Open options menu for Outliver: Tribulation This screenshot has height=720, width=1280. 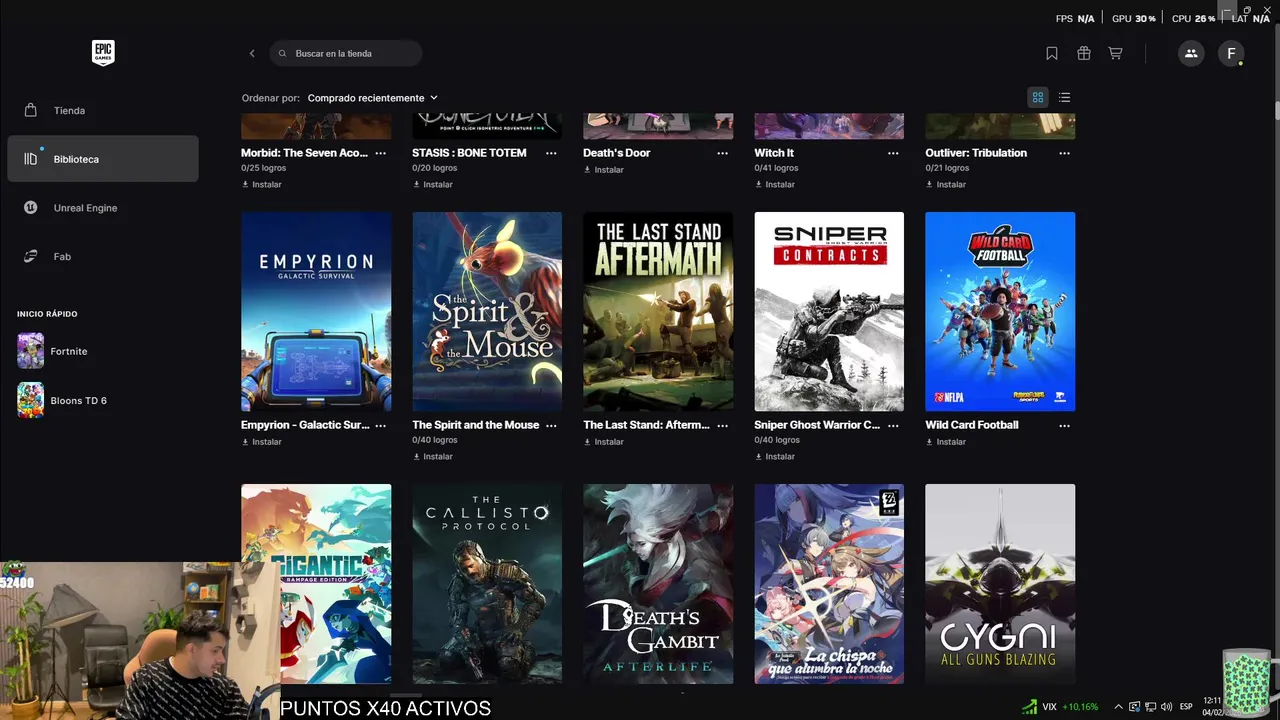[1064, 153]
